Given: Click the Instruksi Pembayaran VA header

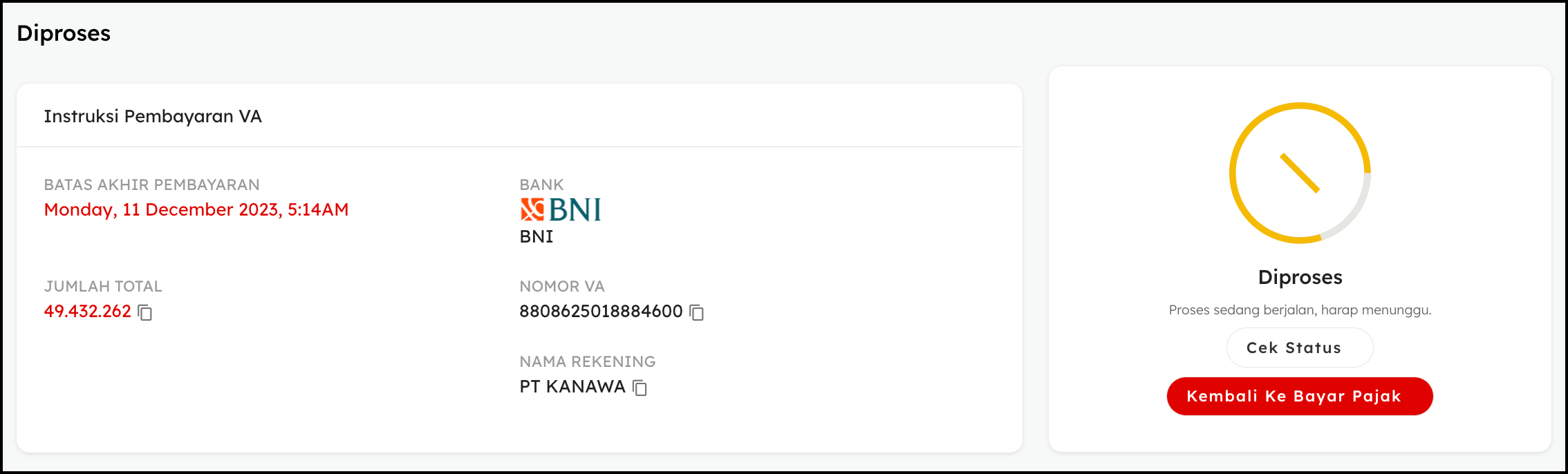Looking at the screenshot, I should [x=153, y=116].
